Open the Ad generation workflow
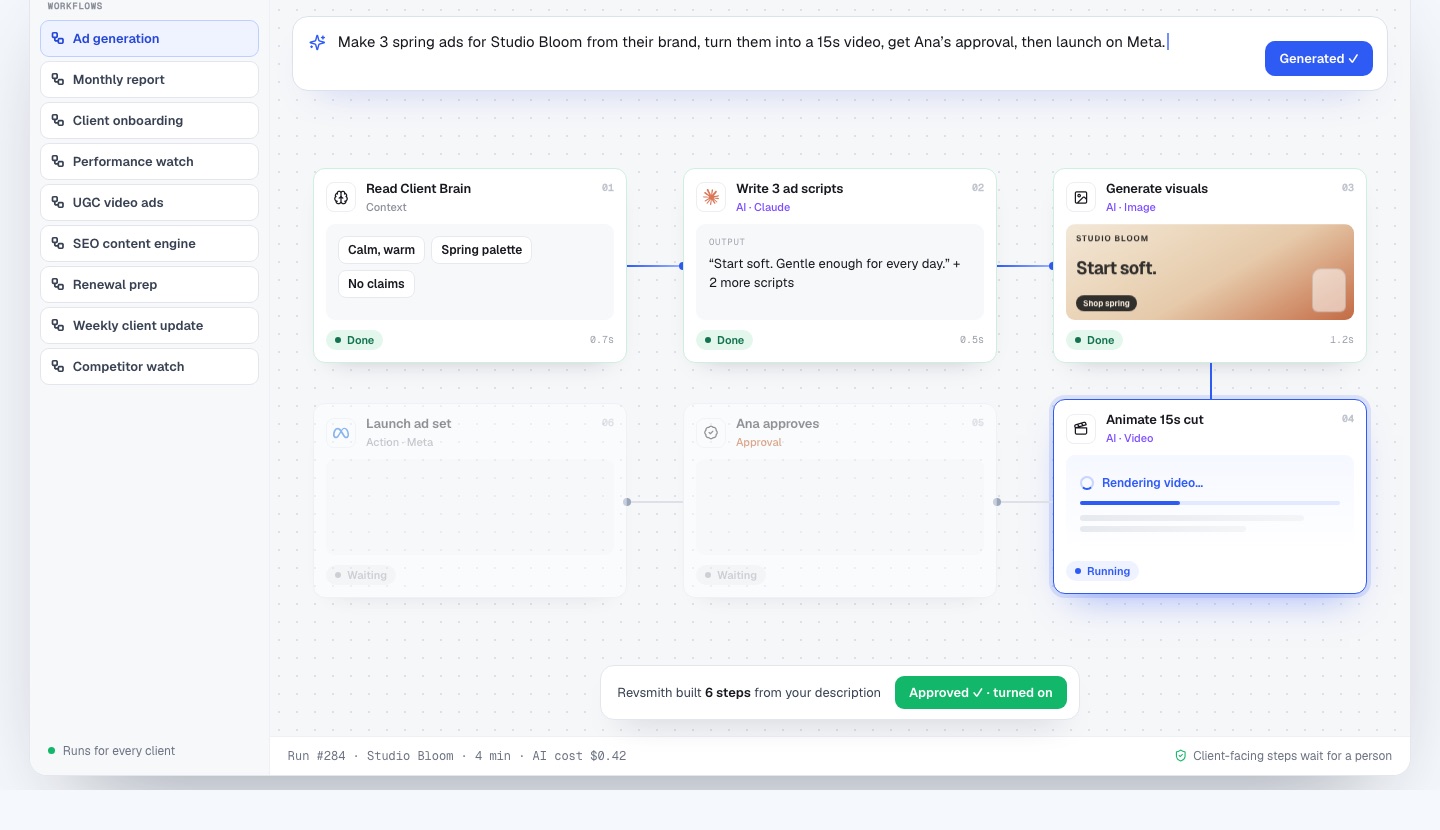The width and height of the screenshot is (1440, 830). pyautogui.click(x=149, y=38)
